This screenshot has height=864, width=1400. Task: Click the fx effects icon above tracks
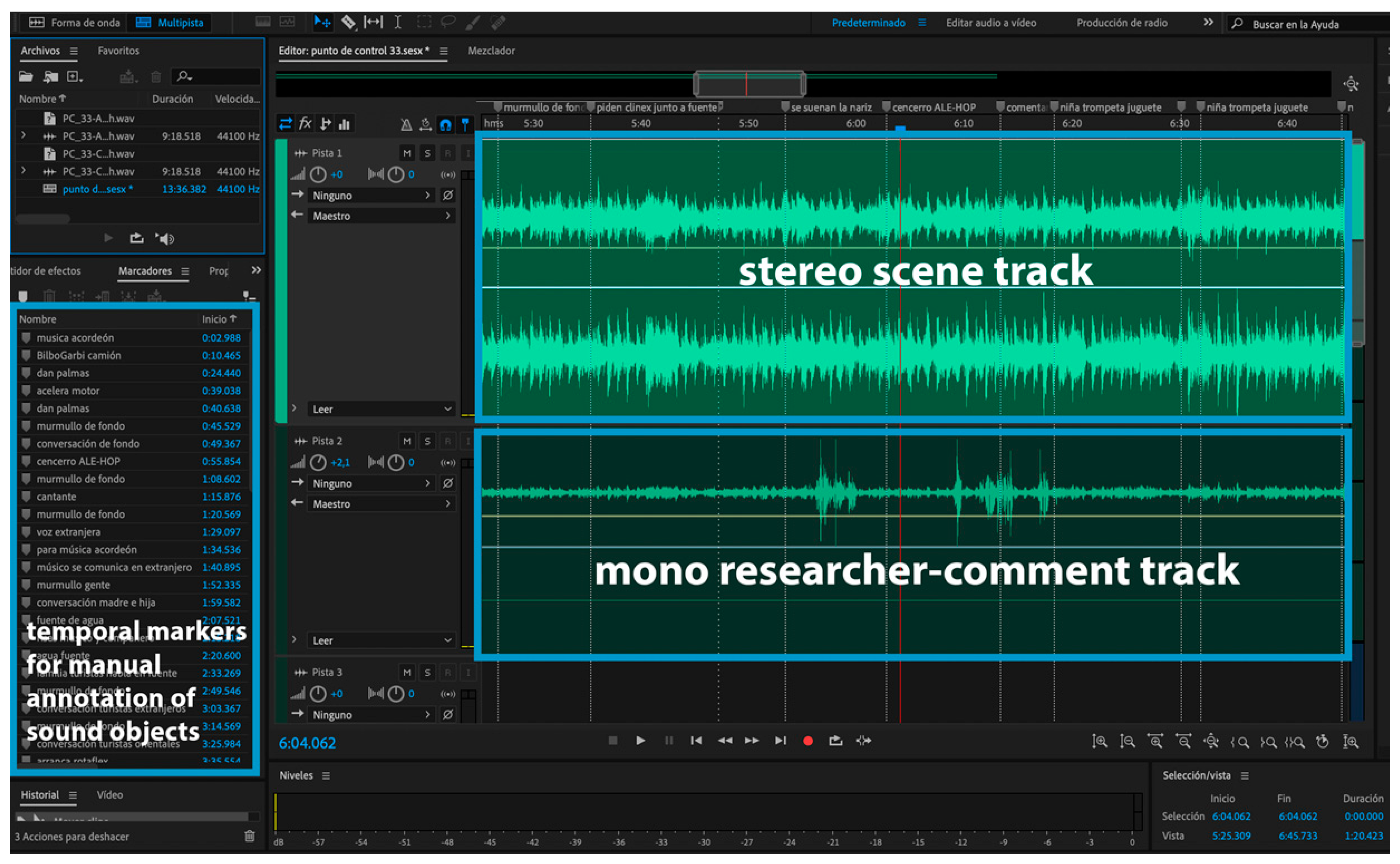tap(305, 123)
